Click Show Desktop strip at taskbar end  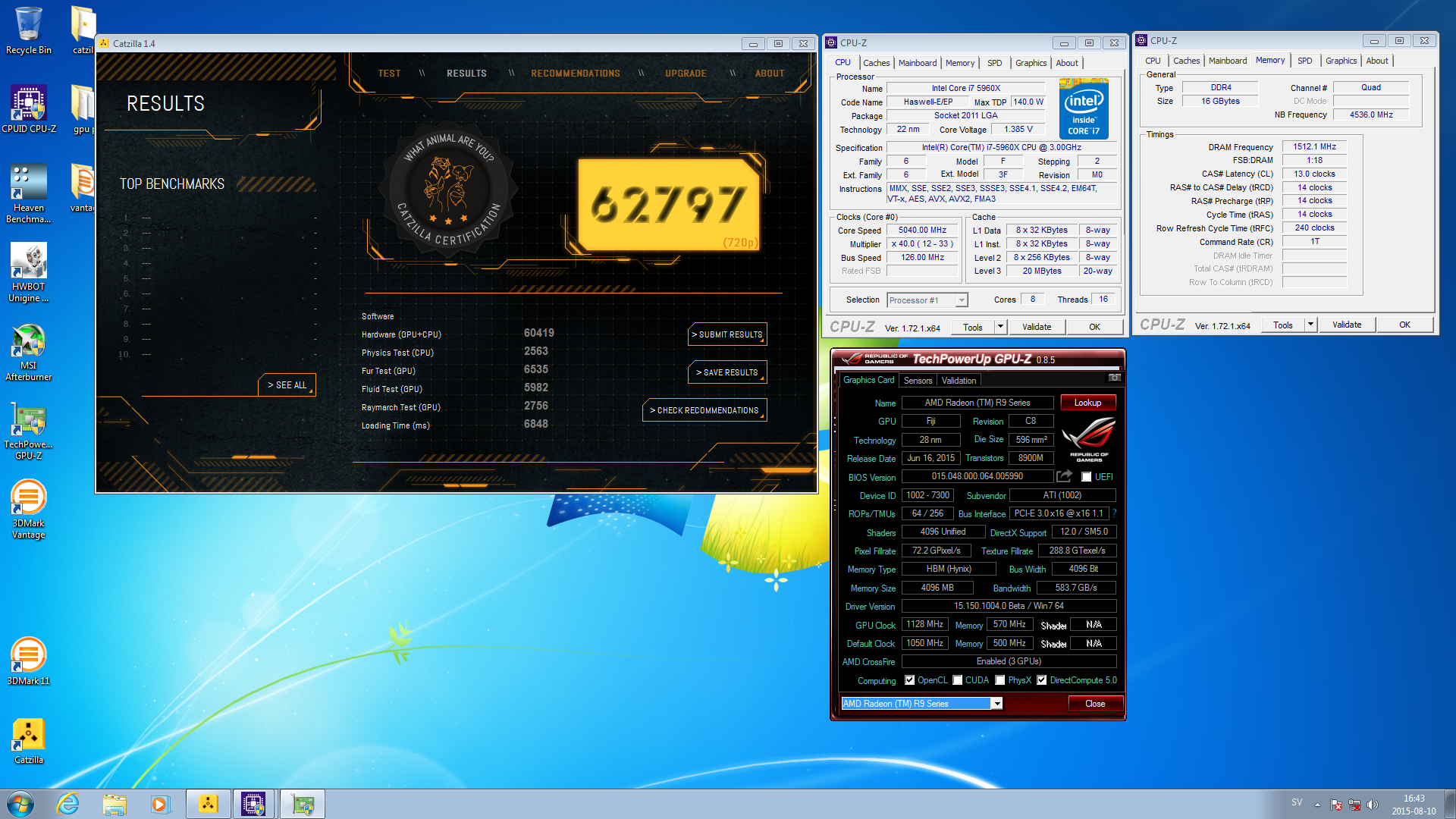point(1450,804)
